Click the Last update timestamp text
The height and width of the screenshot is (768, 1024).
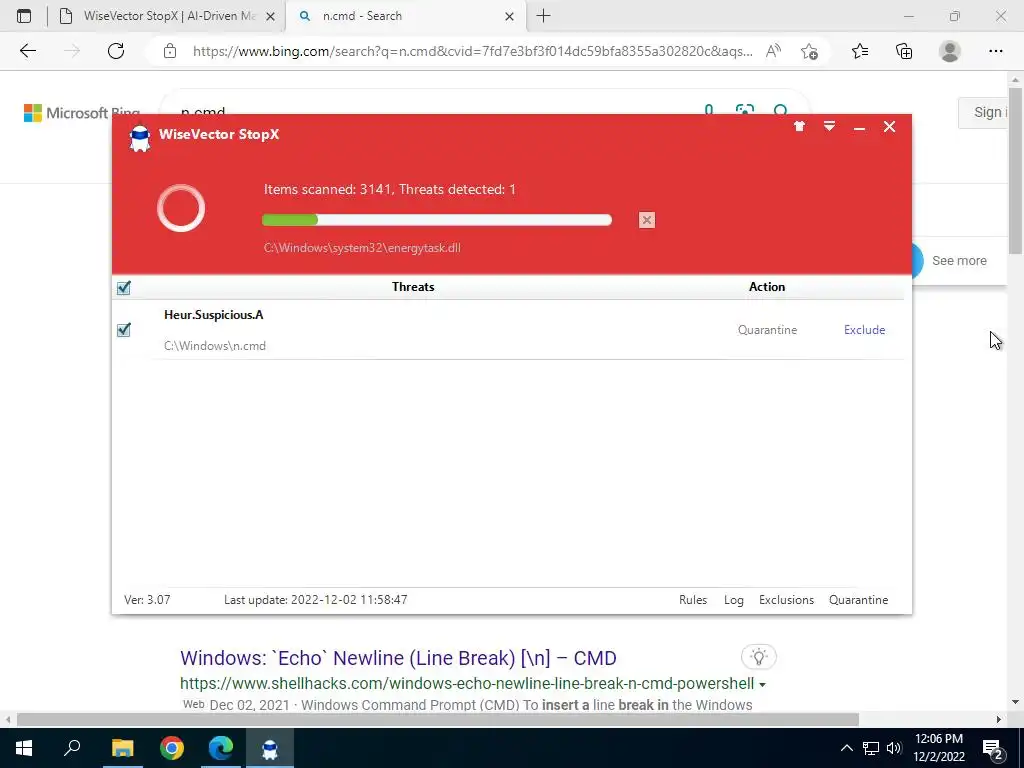pos(315,600)
